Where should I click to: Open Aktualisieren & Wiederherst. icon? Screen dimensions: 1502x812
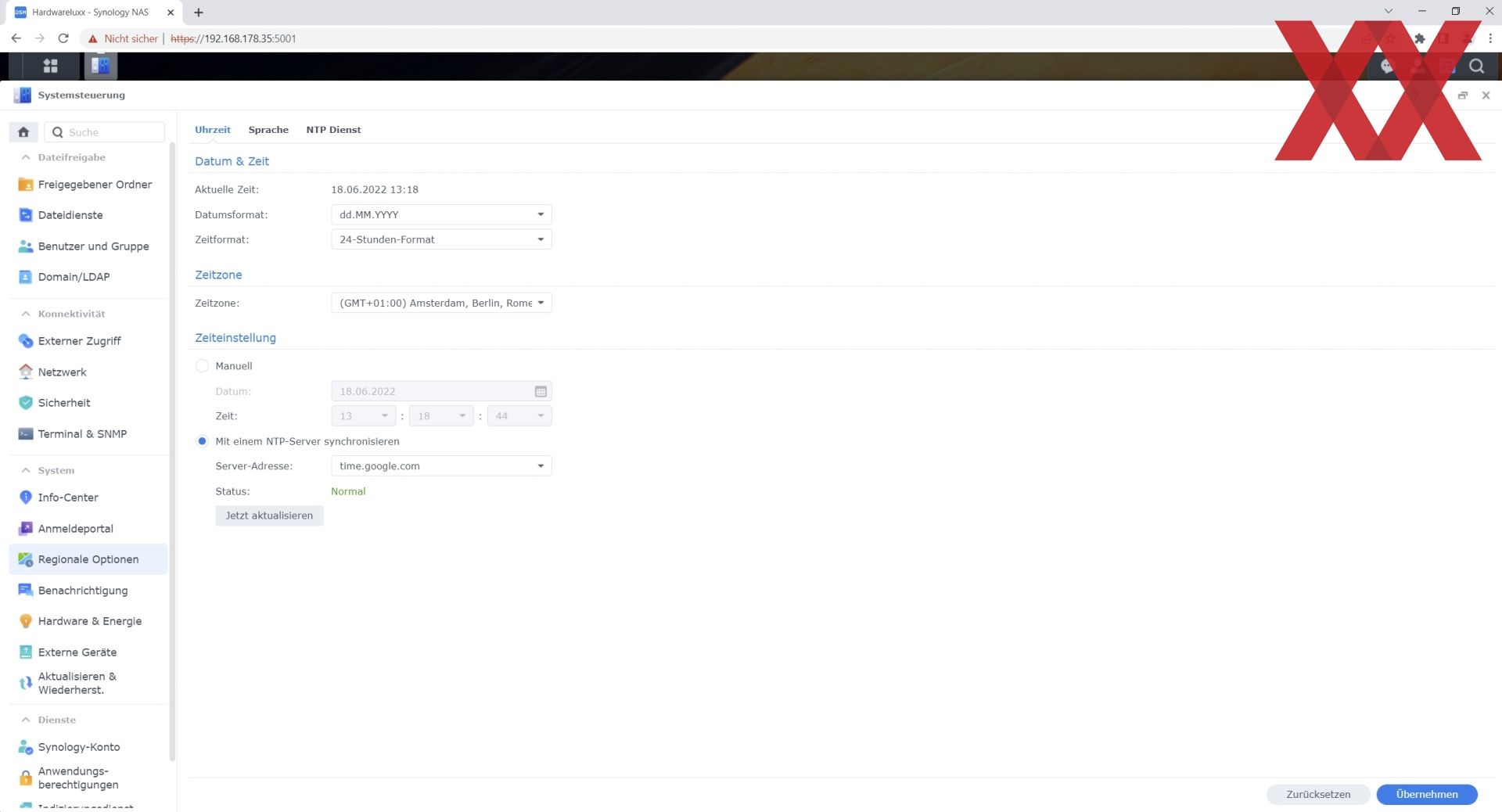coord(26,683)
